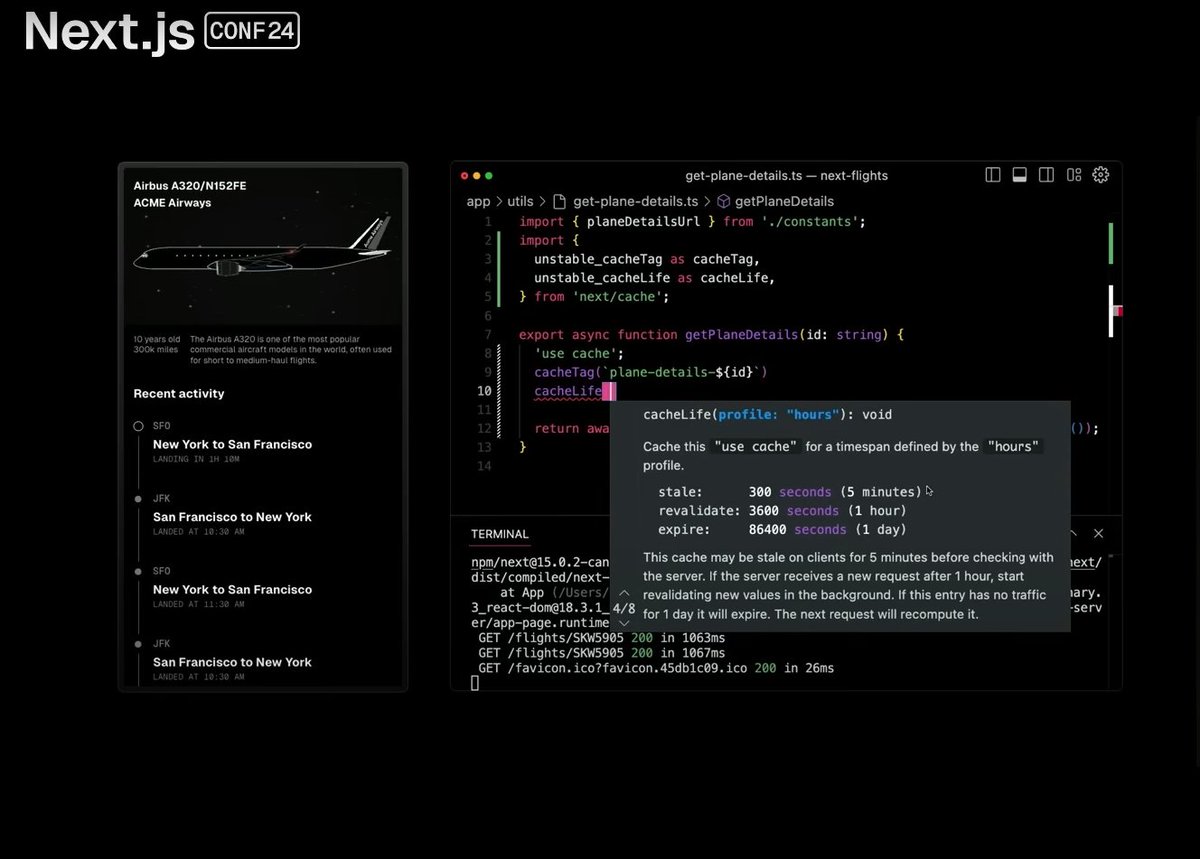Viewport: 1200px width, 859px height.
Task: Toggle the bottom panel visibility
Action: click(1019, 174)
